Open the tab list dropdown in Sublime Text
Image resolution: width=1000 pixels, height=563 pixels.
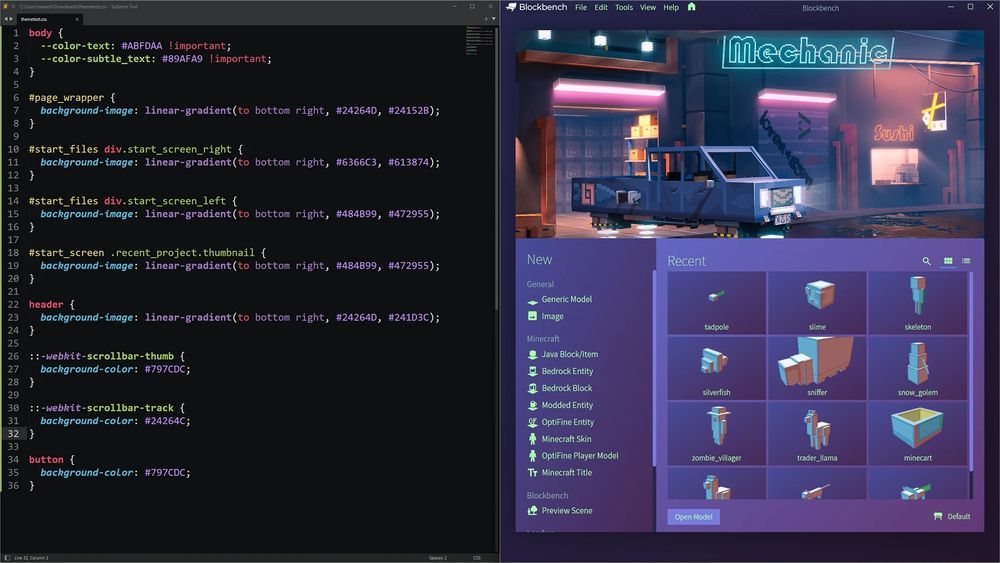494,19
